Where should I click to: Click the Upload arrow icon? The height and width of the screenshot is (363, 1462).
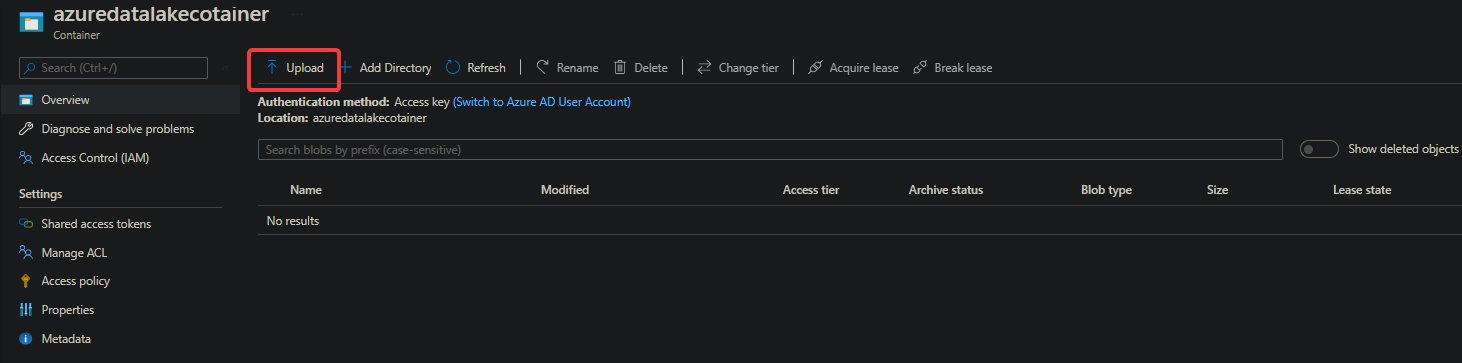tap(272, 67)
